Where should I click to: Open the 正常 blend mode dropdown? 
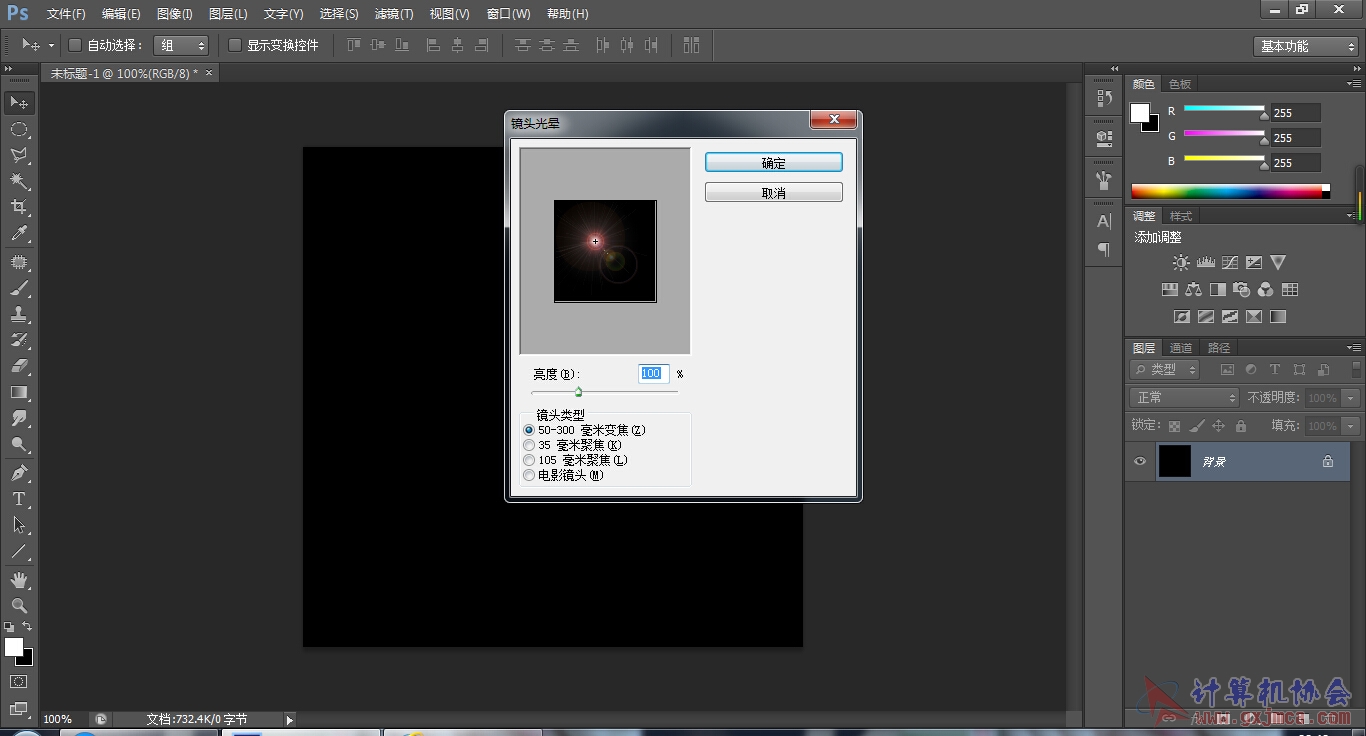[1184, 398]
